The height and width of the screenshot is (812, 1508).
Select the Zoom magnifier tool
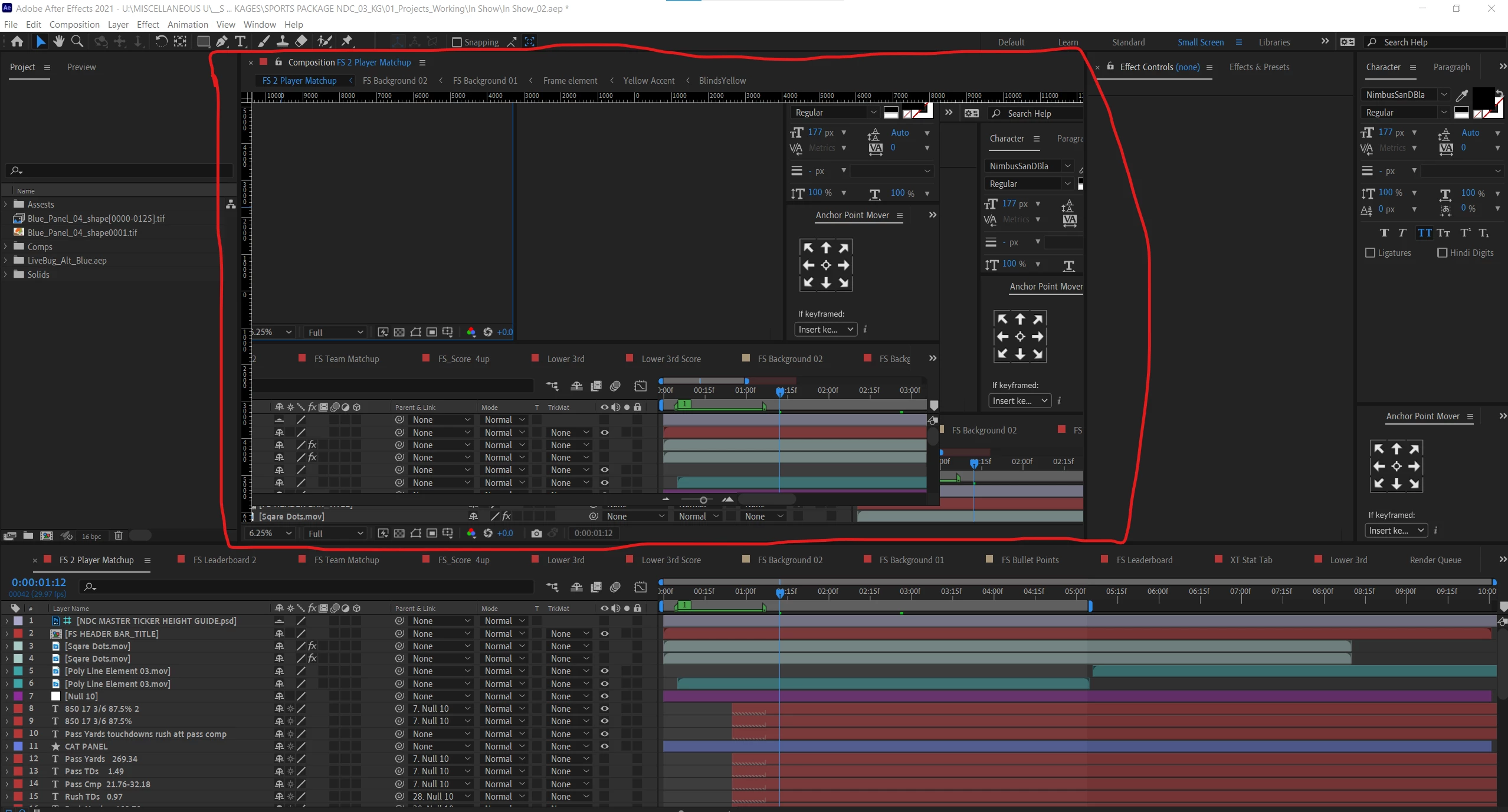(77, 41)
